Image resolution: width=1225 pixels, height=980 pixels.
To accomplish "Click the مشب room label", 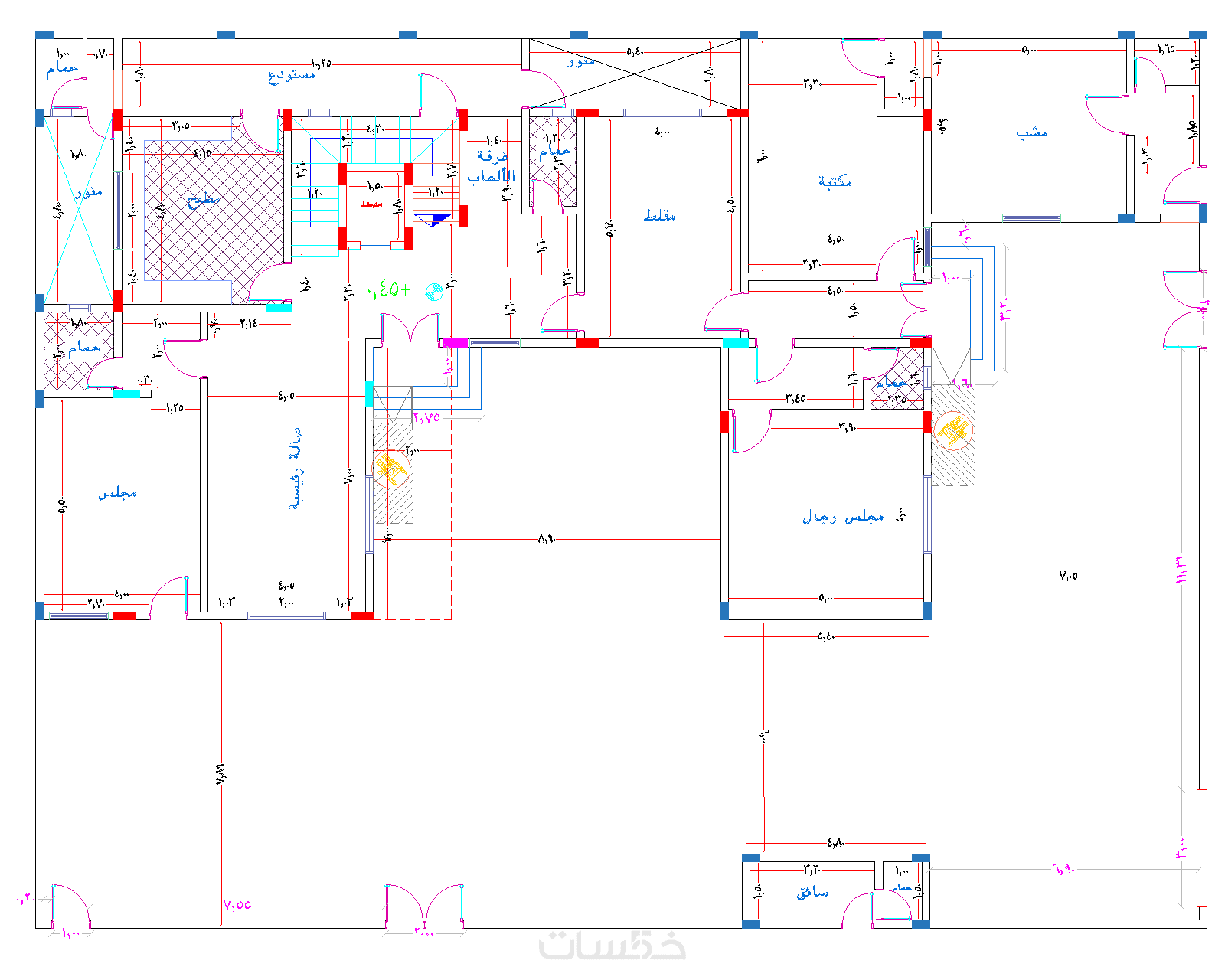I will [x=1031, y=132].
